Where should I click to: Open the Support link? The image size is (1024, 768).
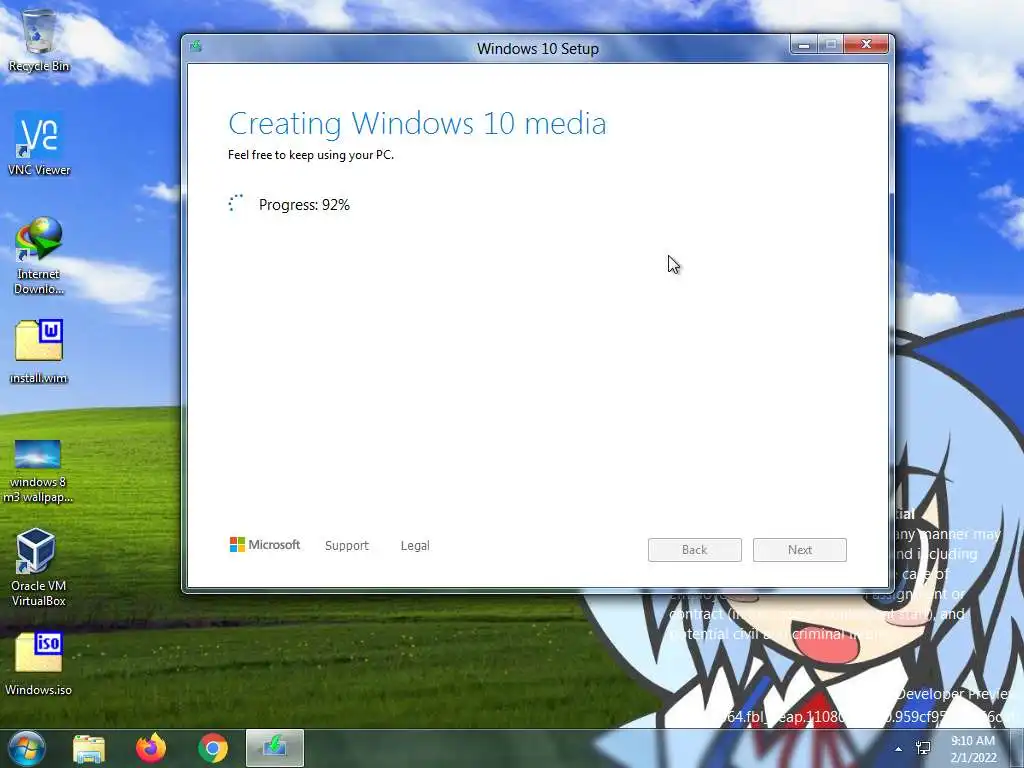point(347,545)
